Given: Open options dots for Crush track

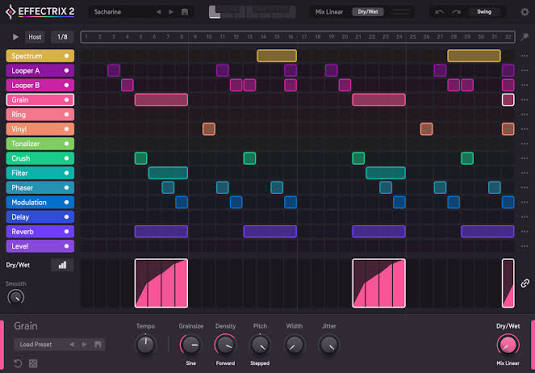Looking at the screenshot, I should click(x=524, y=158).
